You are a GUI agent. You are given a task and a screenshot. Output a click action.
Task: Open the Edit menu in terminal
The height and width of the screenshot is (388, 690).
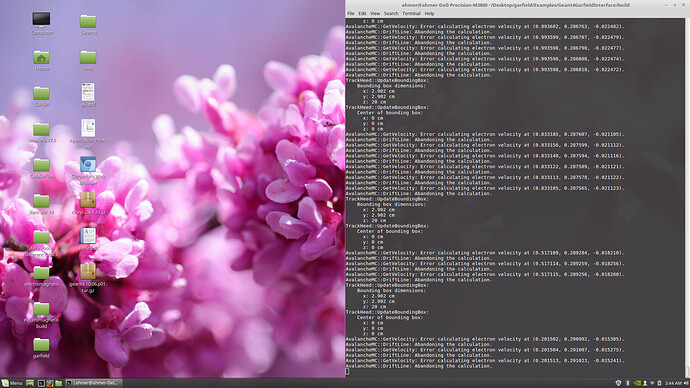[362, 13]
